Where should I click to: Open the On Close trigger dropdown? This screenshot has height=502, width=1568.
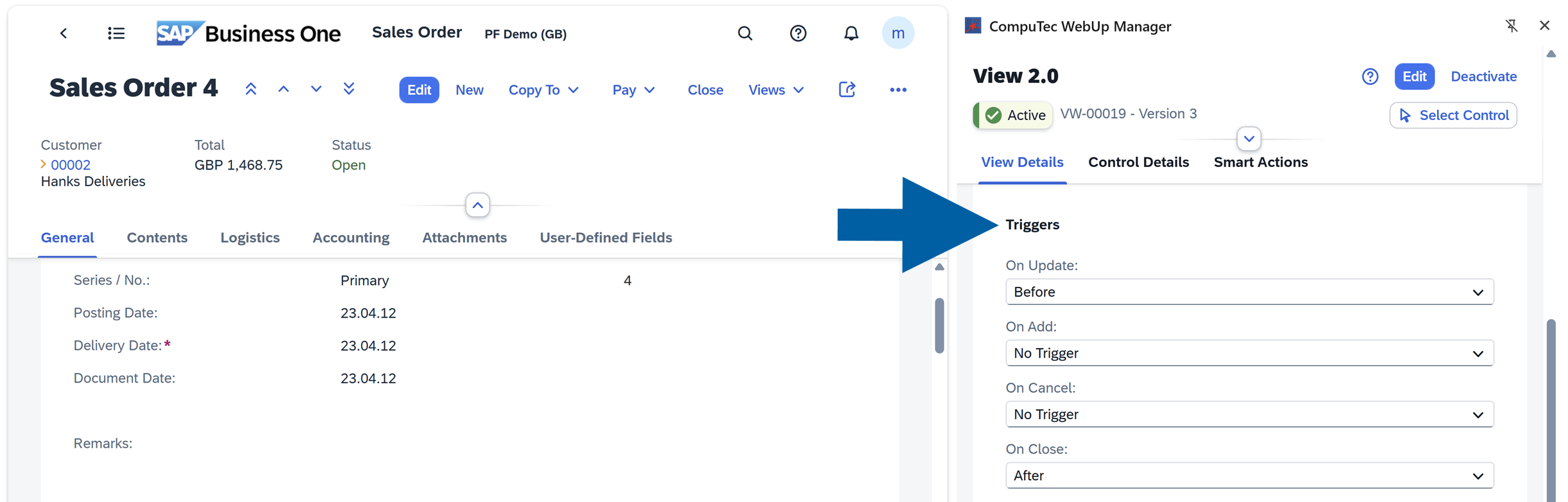click(x=1249, y=476)
